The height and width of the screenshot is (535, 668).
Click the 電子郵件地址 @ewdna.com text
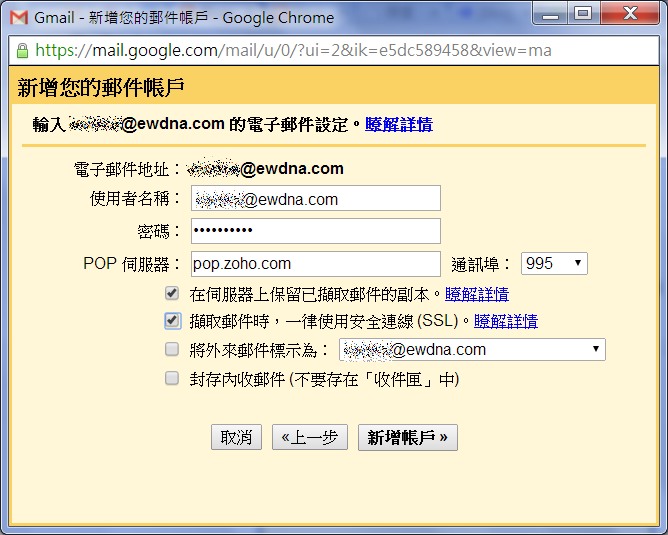(x=265, y=169)
